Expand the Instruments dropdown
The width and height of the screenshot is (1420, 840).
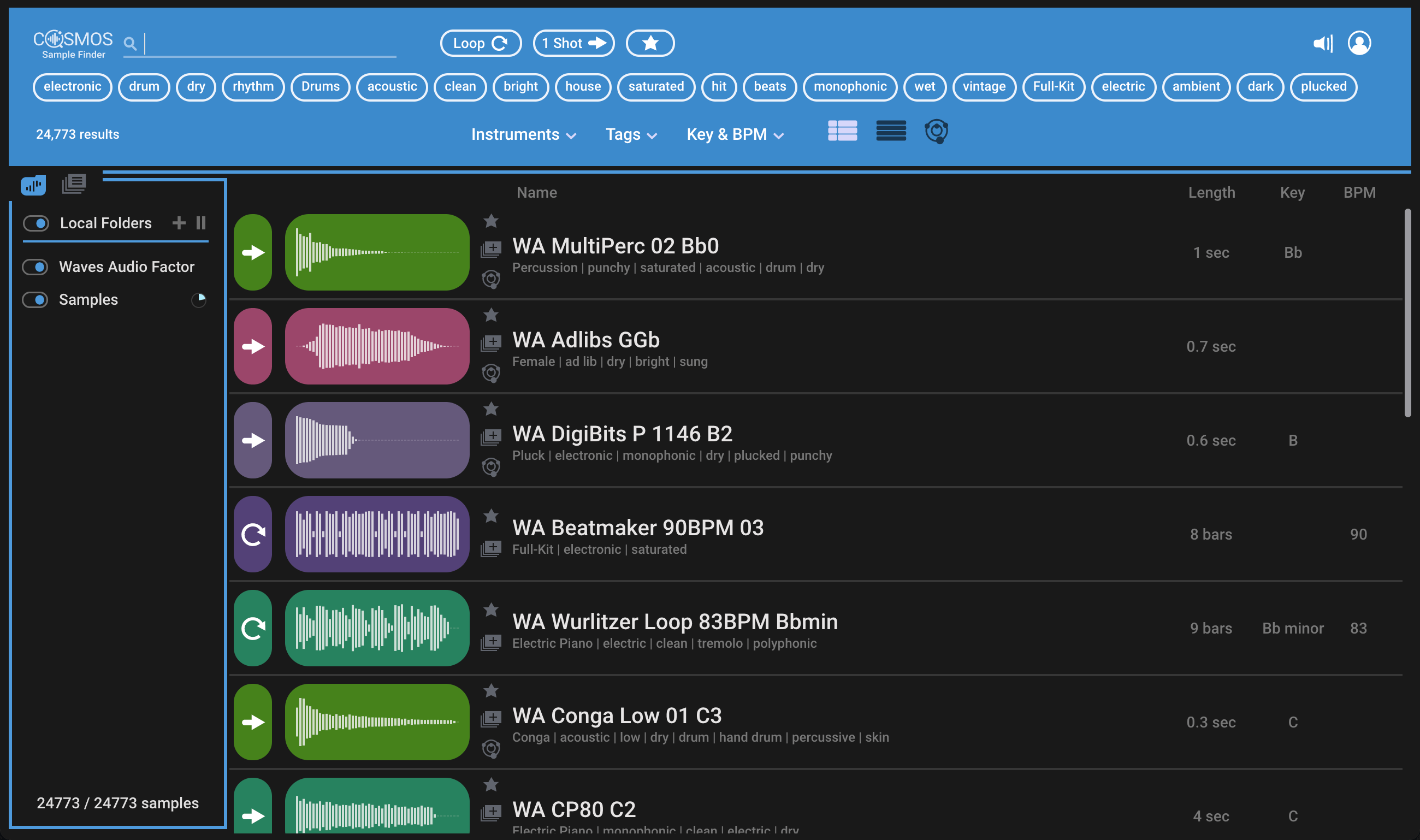524,134
